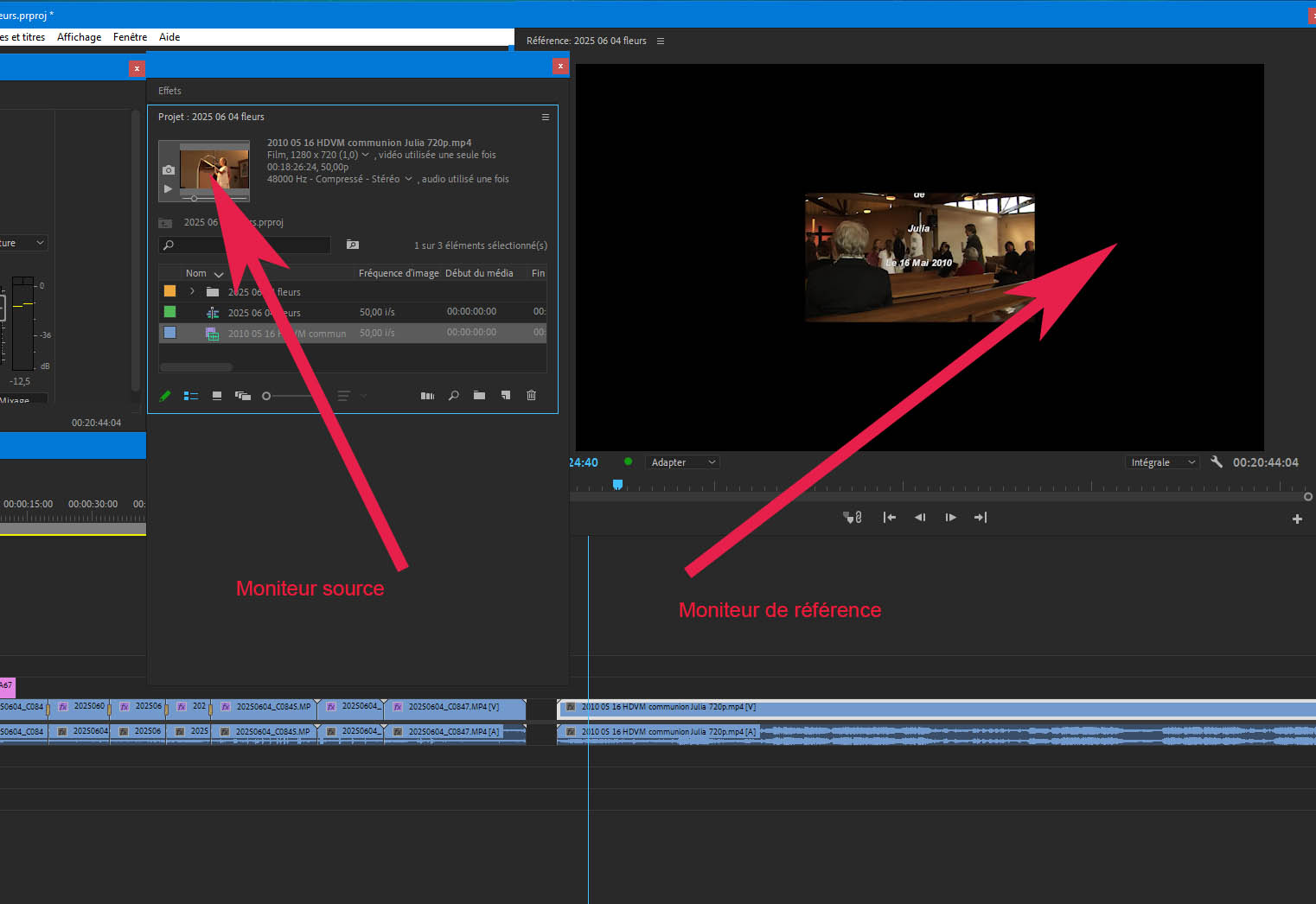Click fx badge on '20250604_C0847.MP4 [V]' clip
The width and height of the screenshot is (1316, 904).
[x=398, y=707]
